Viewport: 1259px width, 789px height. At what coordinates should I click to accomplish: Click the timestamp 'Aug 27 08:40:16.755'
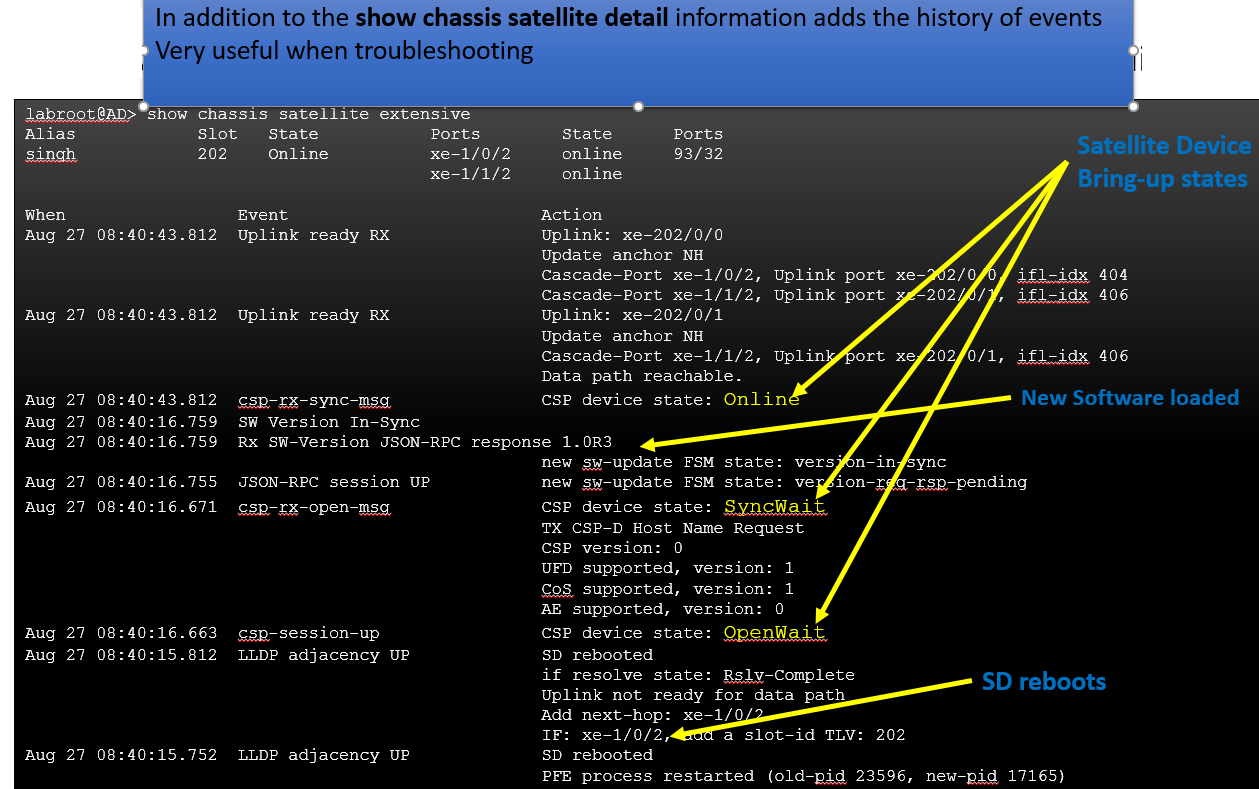121,482
